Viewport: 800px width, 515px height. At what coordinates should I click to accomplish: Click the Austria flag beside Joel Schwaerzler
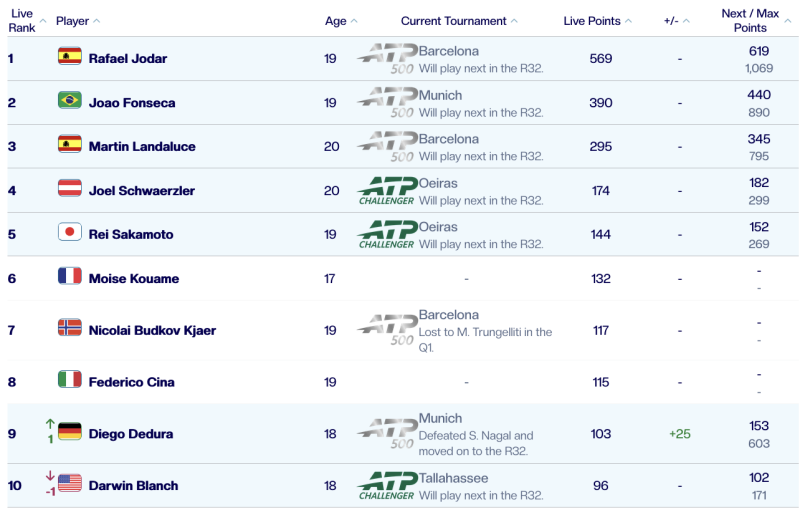(x=69, y=189)
